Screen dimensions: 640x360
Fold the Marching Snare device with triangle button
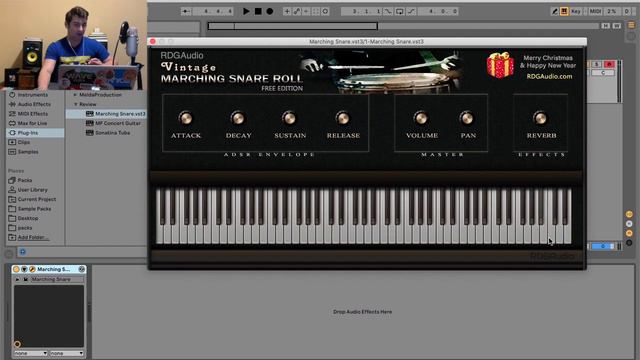click(x=24, y=269)
